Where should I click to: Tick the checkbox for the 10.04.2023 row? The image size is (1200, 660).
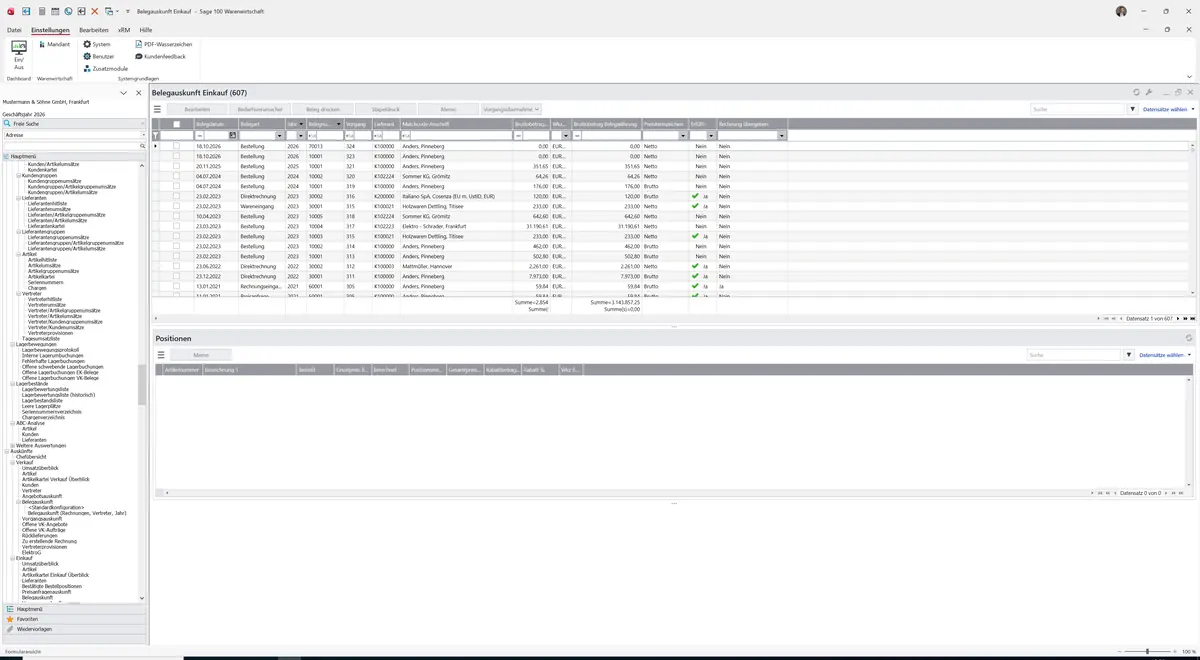point(177,216)
